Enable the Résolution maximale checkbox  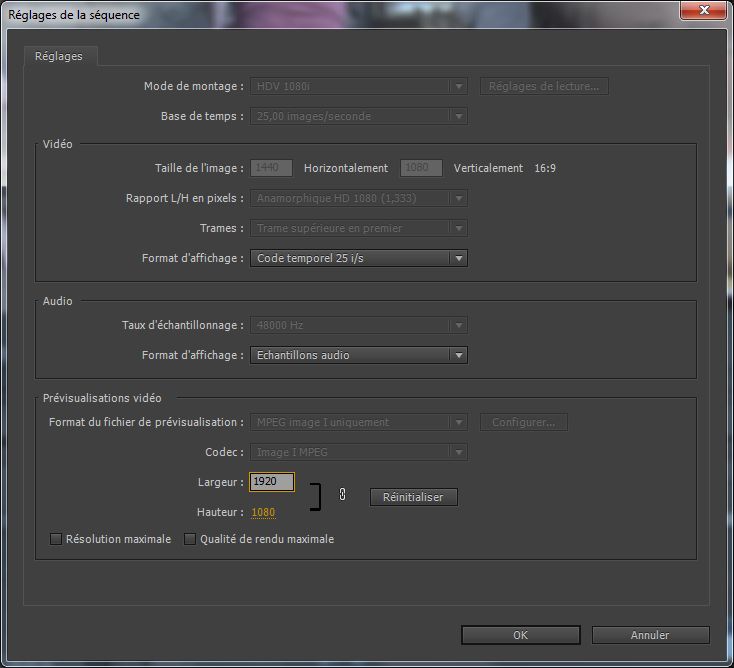[x=56, y=539]
